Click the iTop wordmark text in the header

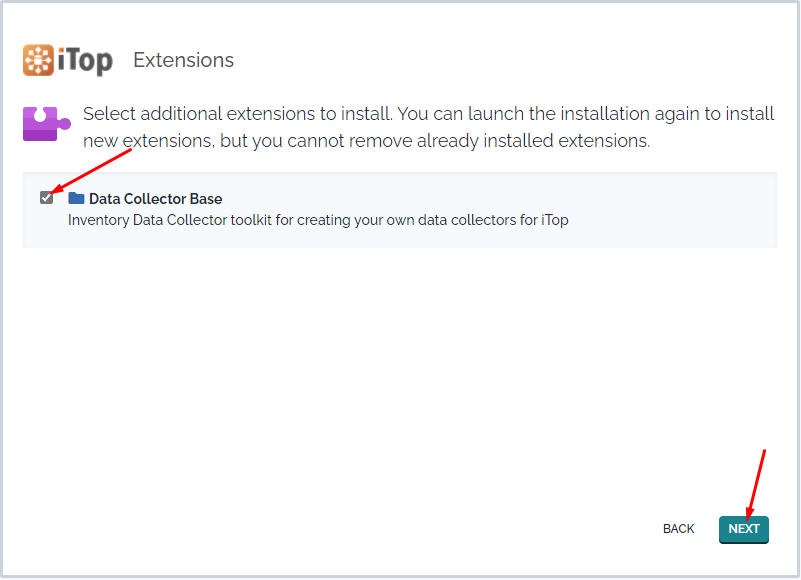point(85,61)
